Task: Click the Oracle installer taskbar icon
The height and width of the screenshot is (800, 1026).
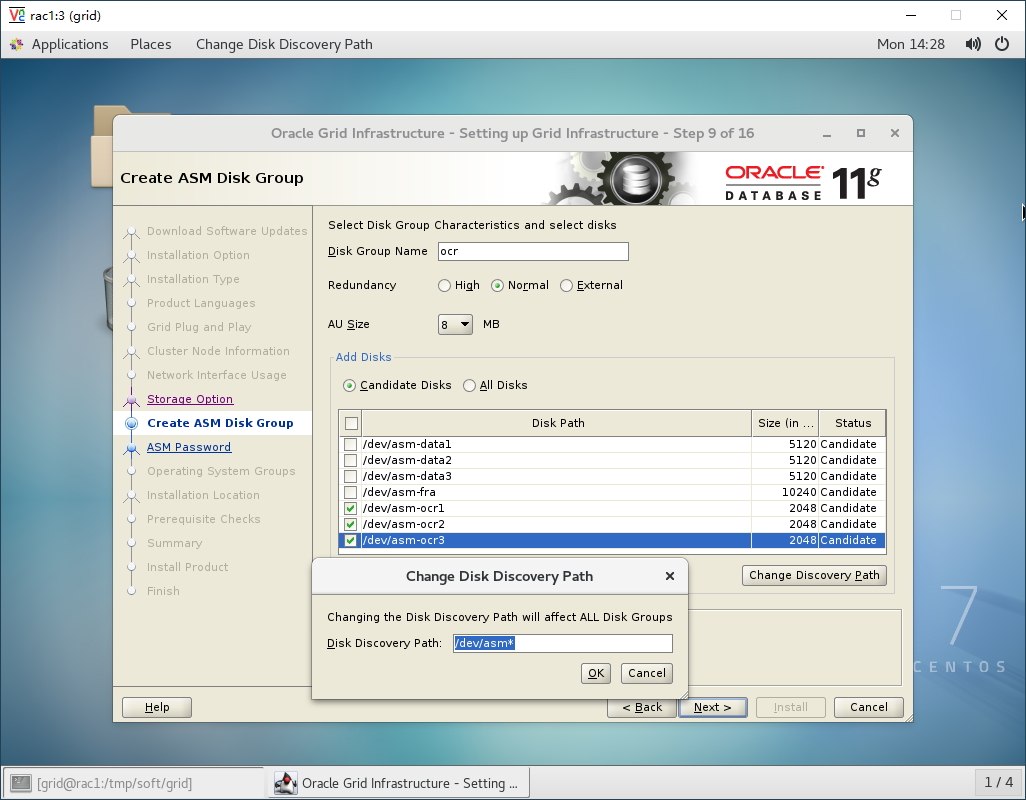Action: tap(285, 783)
